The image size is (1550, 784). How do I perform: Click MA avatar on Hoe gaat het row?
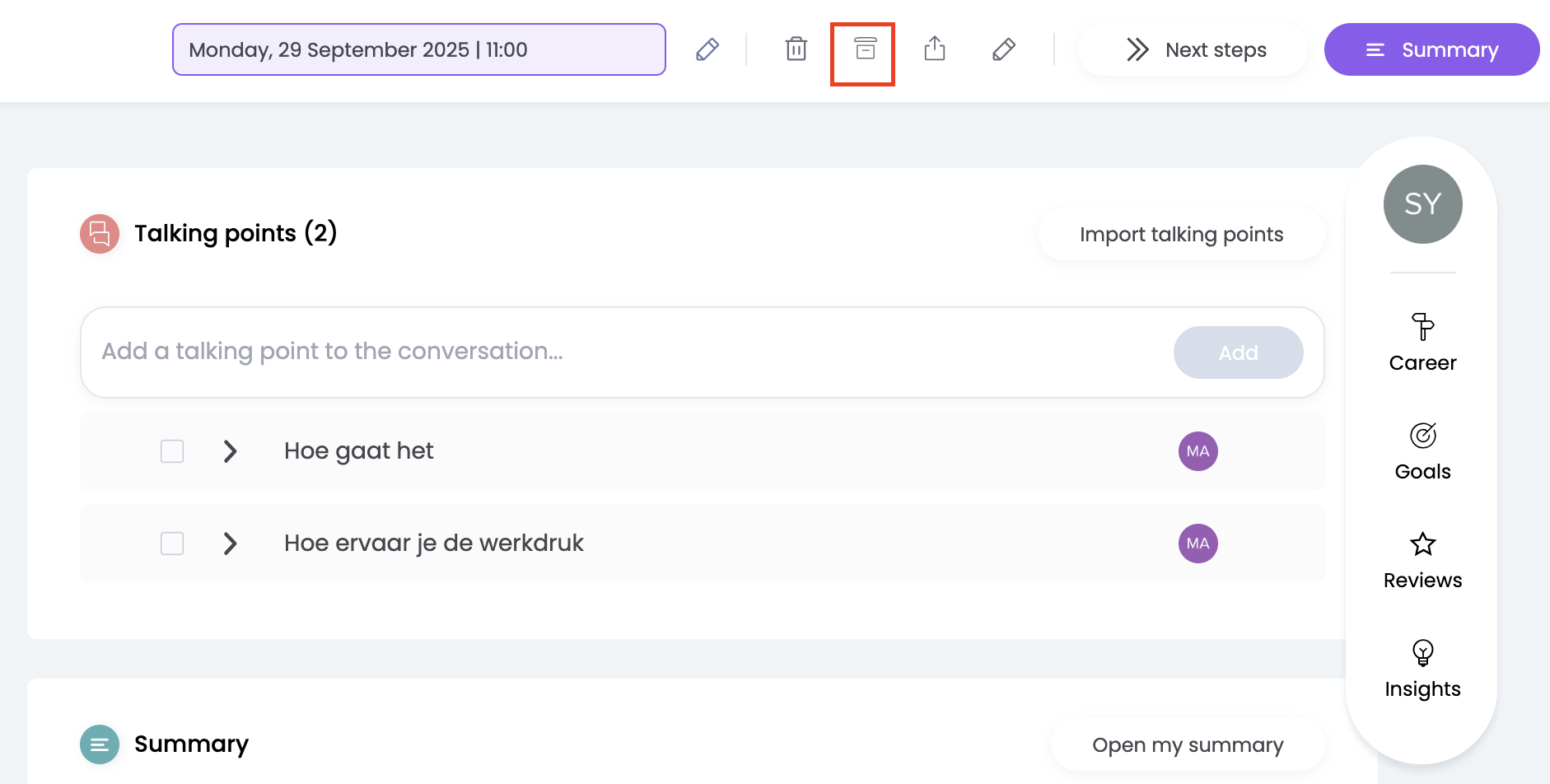click(1198, 451)
